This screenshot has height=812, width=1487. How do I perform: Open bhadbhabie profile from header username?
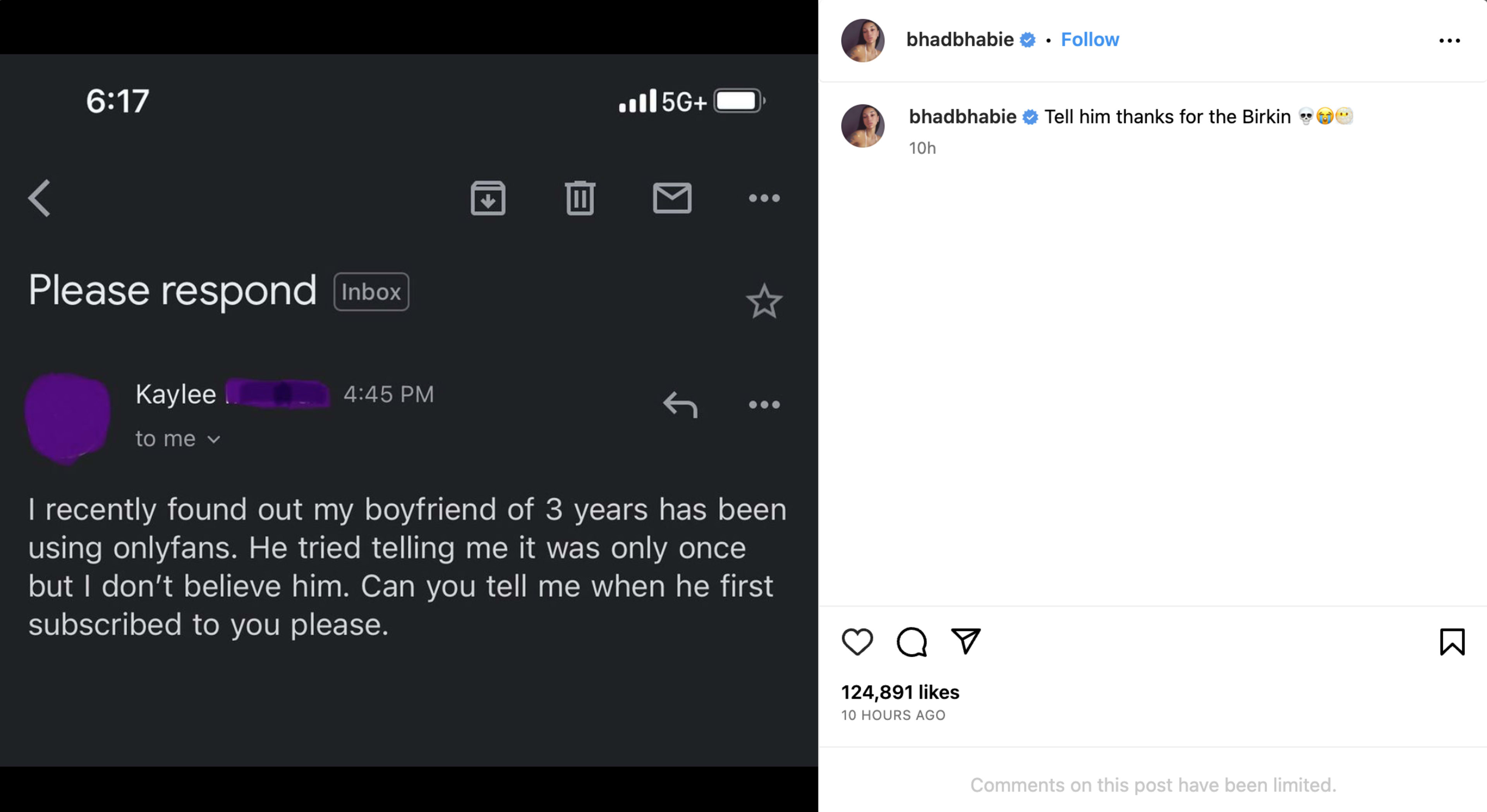point(960,39)
